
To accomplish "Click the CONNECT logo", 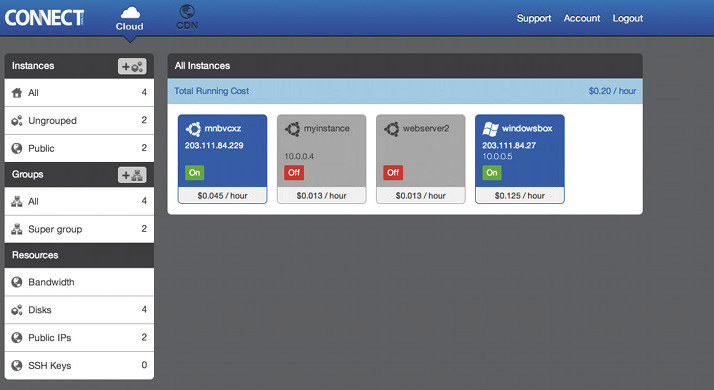I will click(x=44, y=18).
